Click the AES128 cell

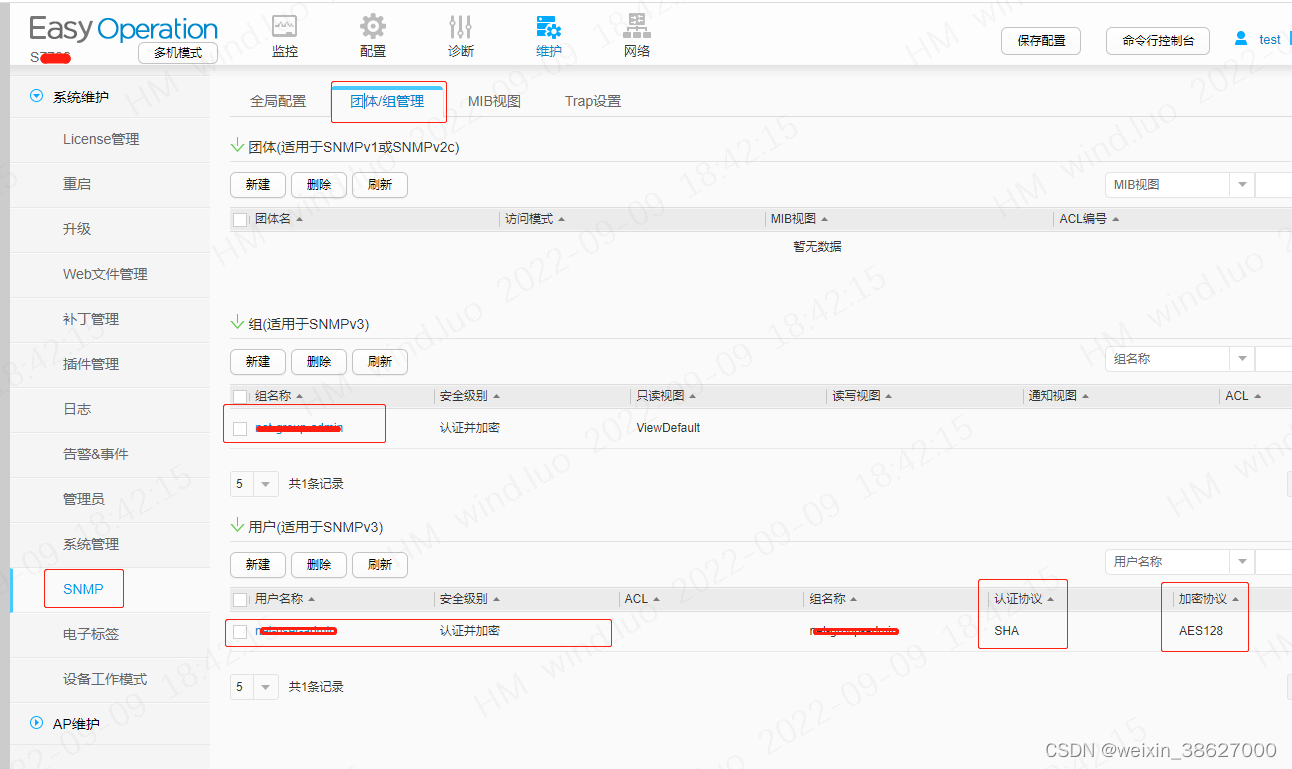[1201, 631]
